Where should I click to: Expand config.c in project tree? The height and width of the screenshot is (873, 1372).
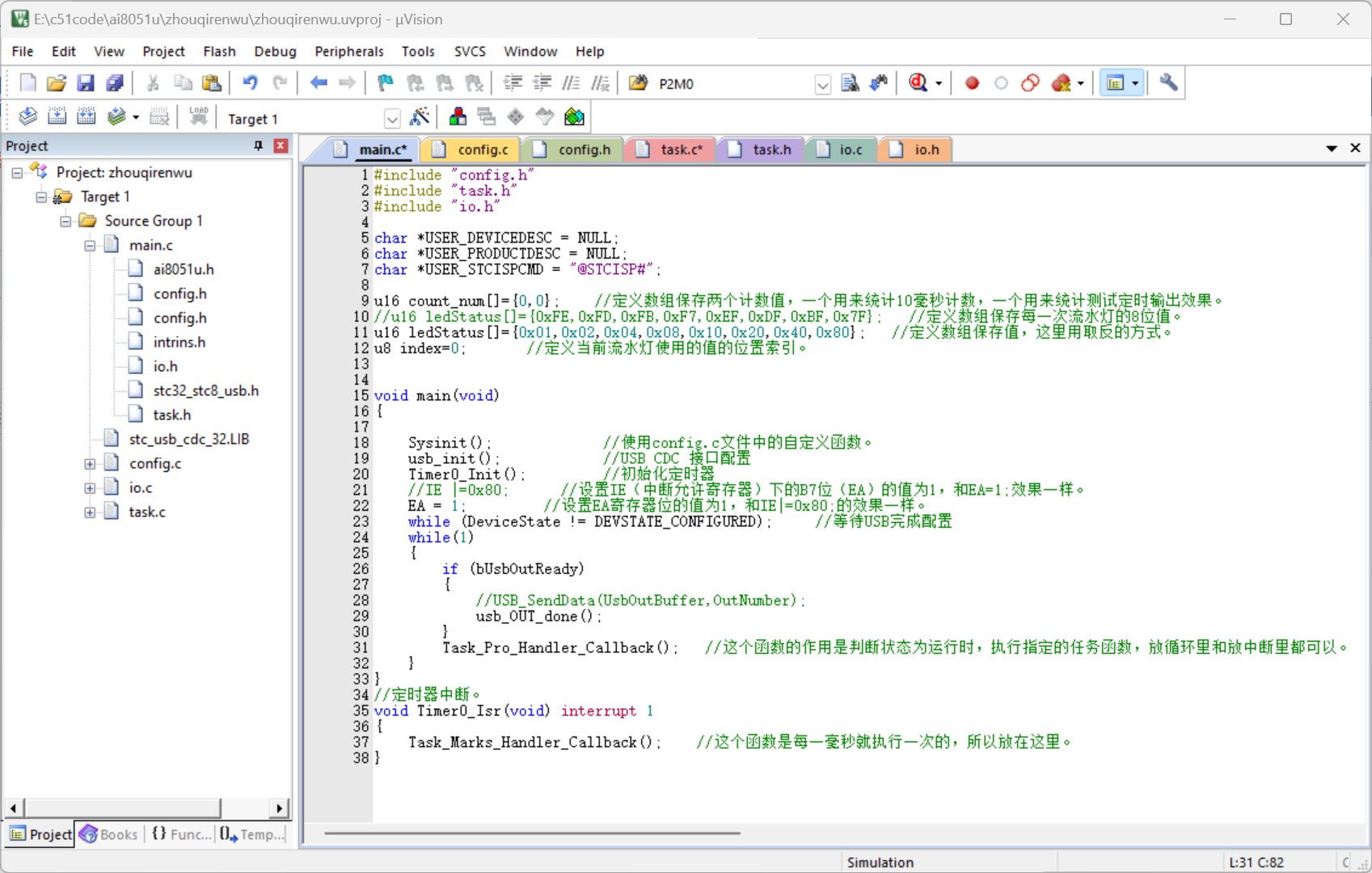point(90,464)
